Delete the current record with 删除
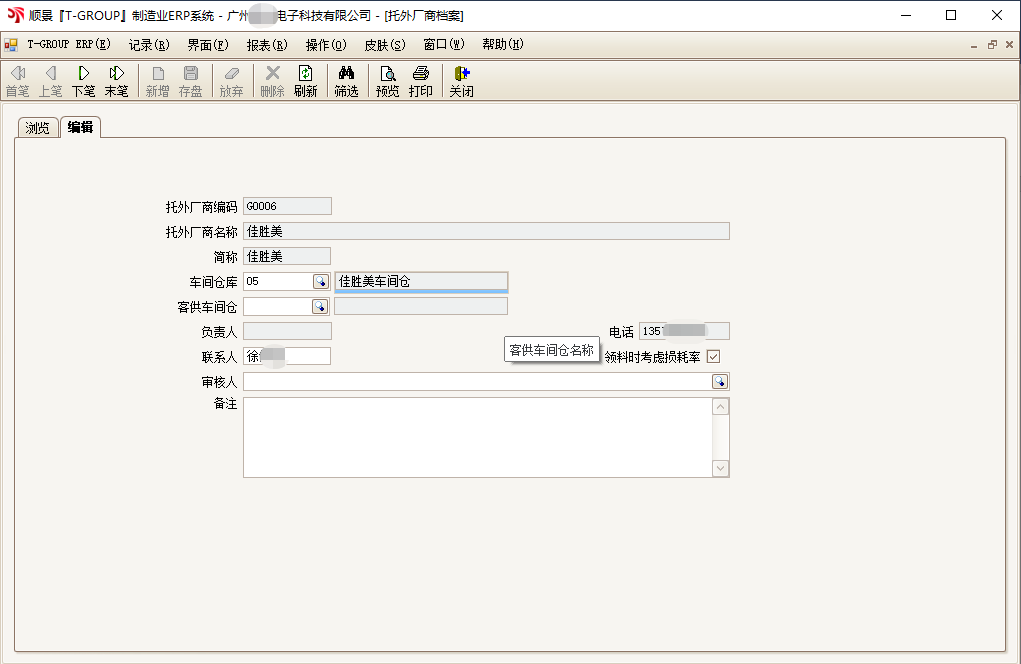This screenshot has width=1021, height=664. click(272, 80)
